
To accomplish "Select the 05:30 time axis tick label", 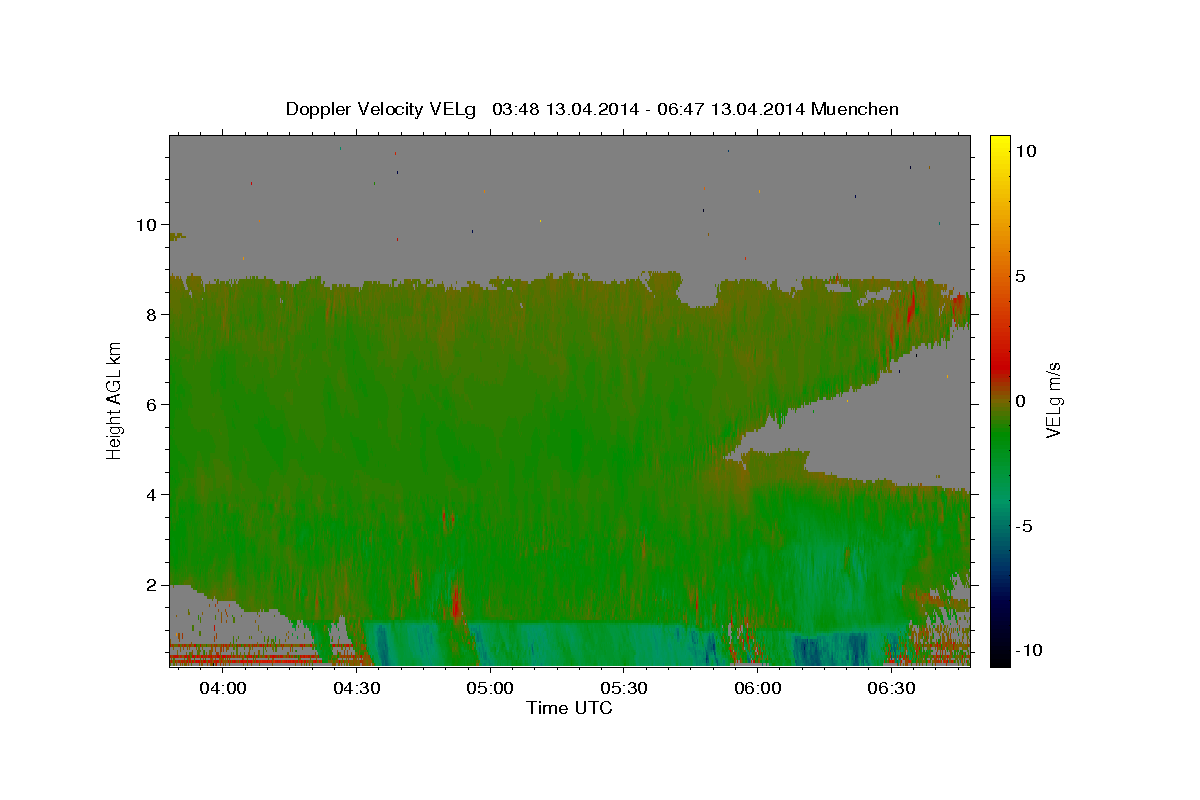I will tap(623, 689).
